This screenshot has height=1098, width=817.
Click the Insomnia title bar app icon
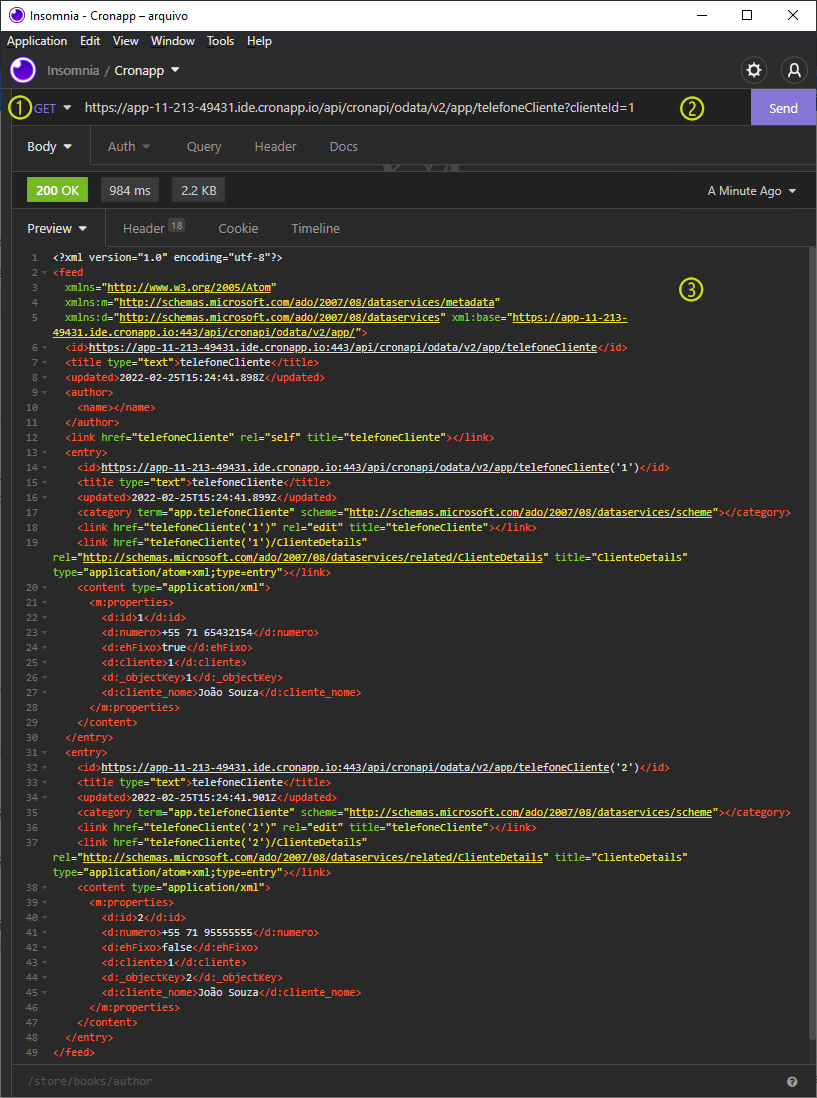pyautogui.click(x=16, y=15)
